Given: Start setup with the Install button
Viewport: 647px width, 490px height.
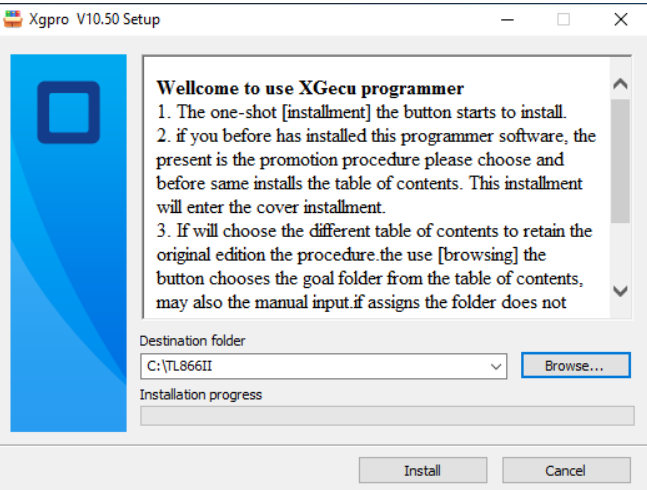Looking at the screenshot, I should (423, 470).
